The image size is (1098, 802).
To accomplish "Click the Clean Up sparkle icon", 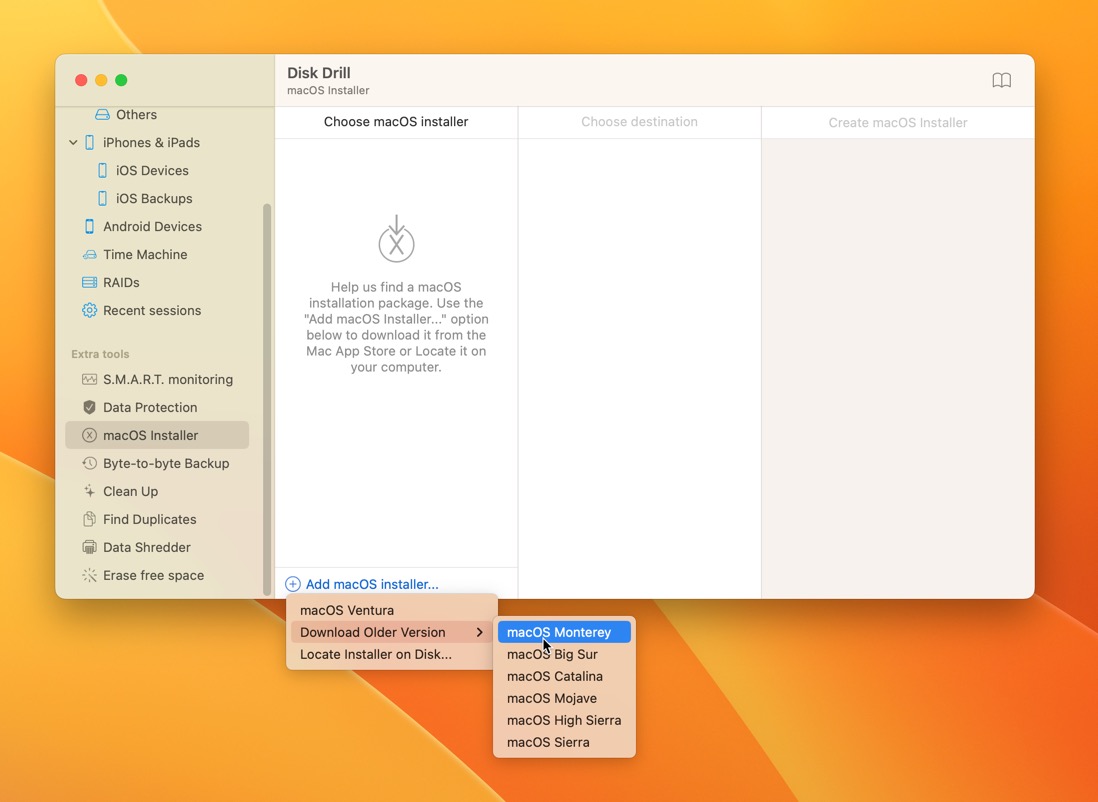I will point(89,491).
